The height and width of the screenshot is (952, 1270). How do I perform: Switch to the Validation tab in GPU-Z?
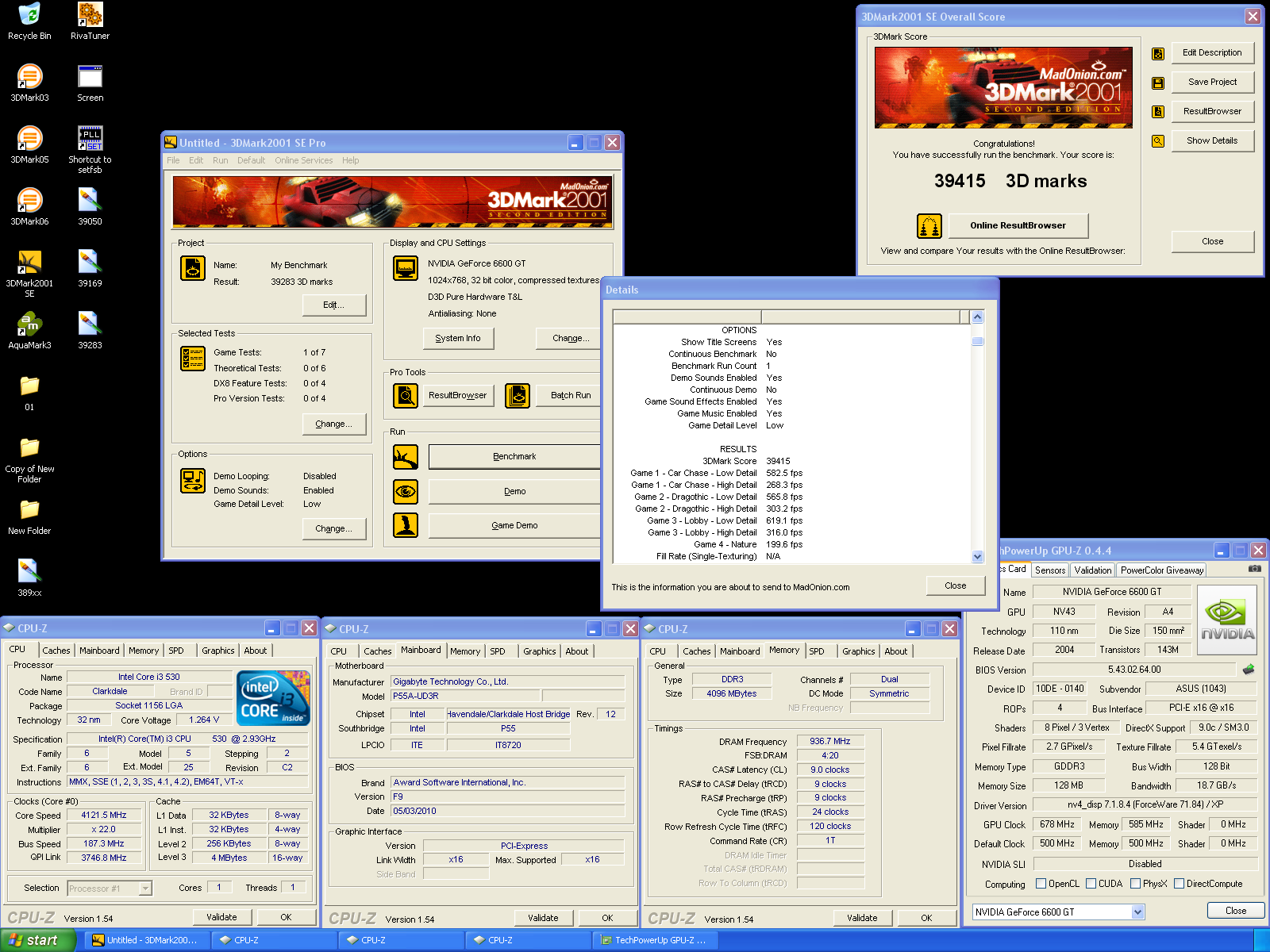(1093, 570)
